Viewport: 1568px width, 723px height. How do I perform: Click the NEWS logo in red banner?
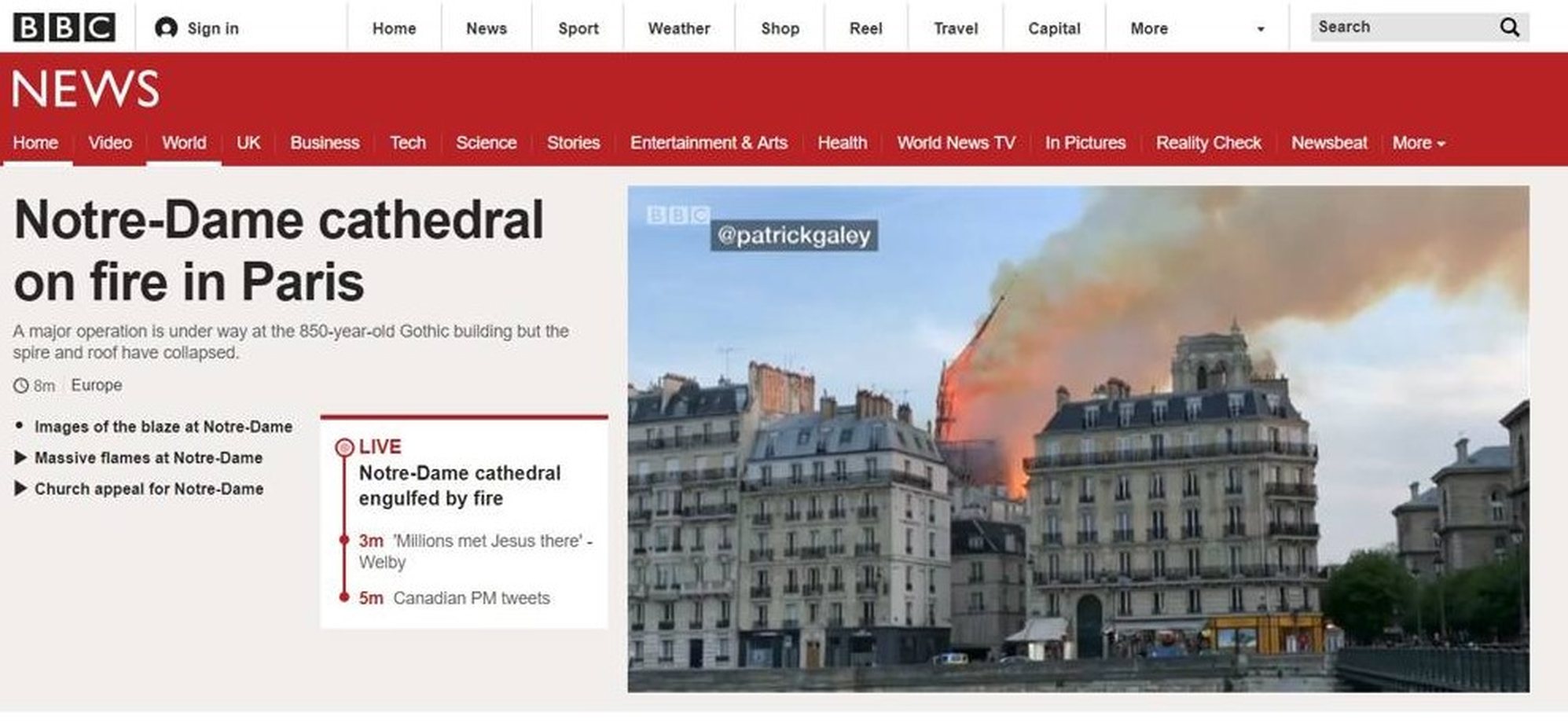click(x=86, y=88)
